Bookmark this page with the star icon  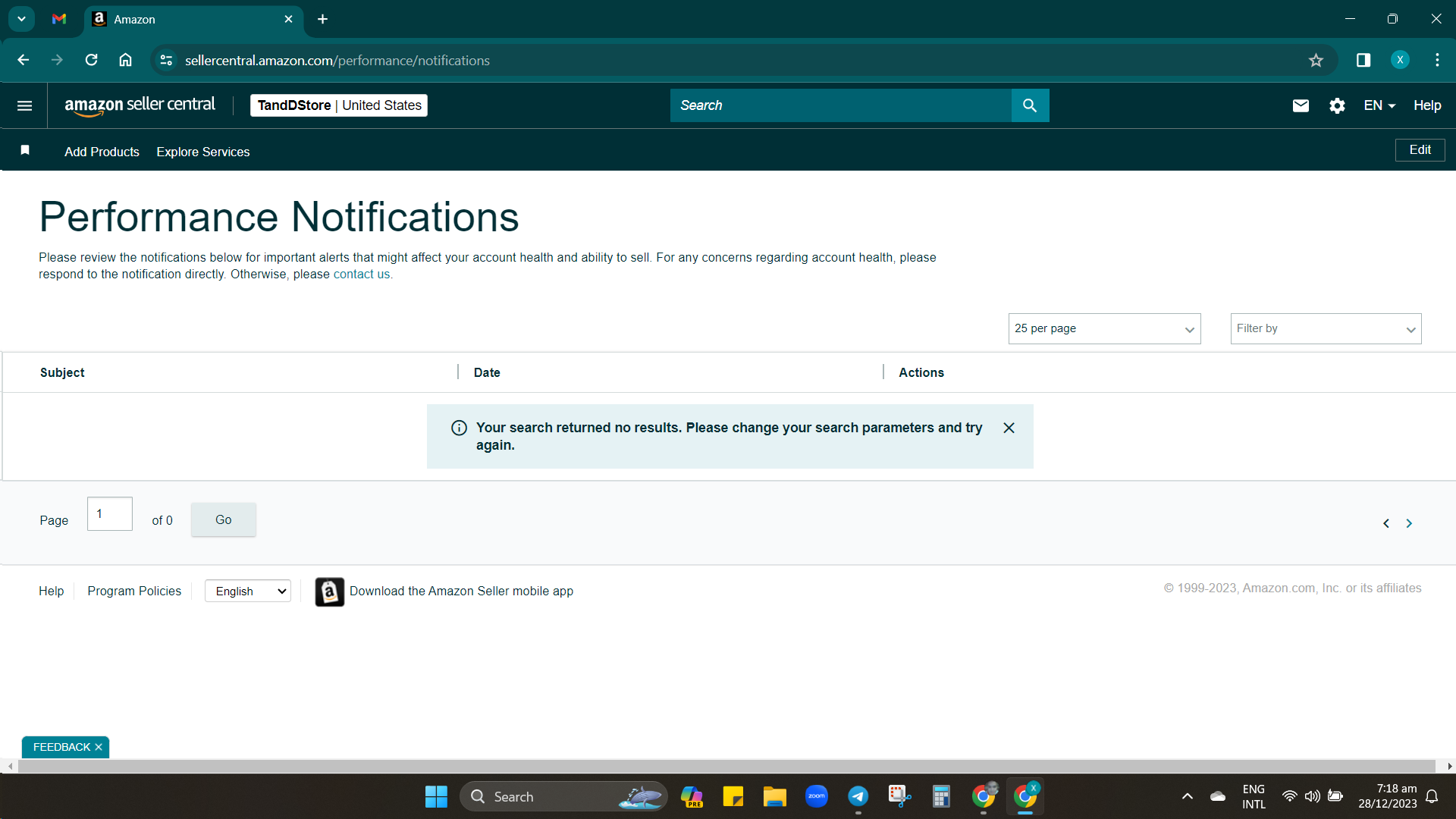pos(1316,61)
